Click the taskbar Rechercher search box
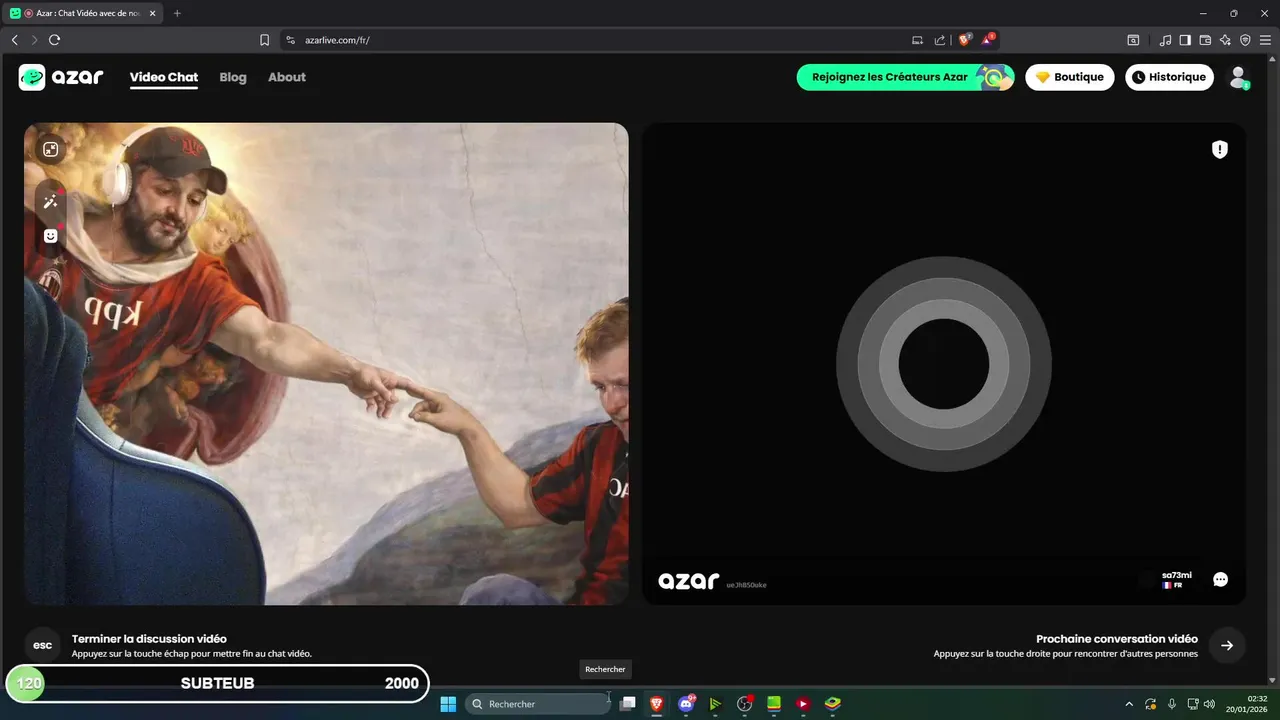Screen dimensions: 1280x720 coord(540,704)
